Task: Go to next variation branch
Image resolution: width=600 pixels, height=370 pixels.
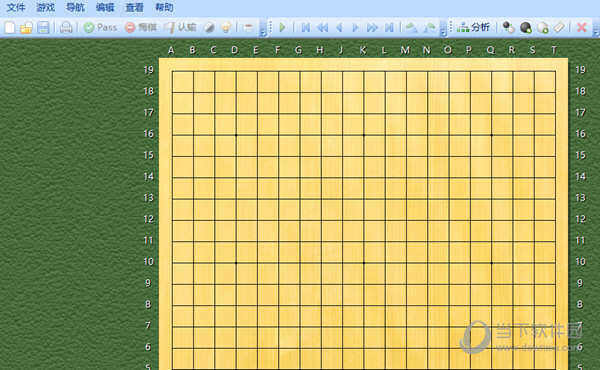Action: pyautogui.click(x=429, y=28)
